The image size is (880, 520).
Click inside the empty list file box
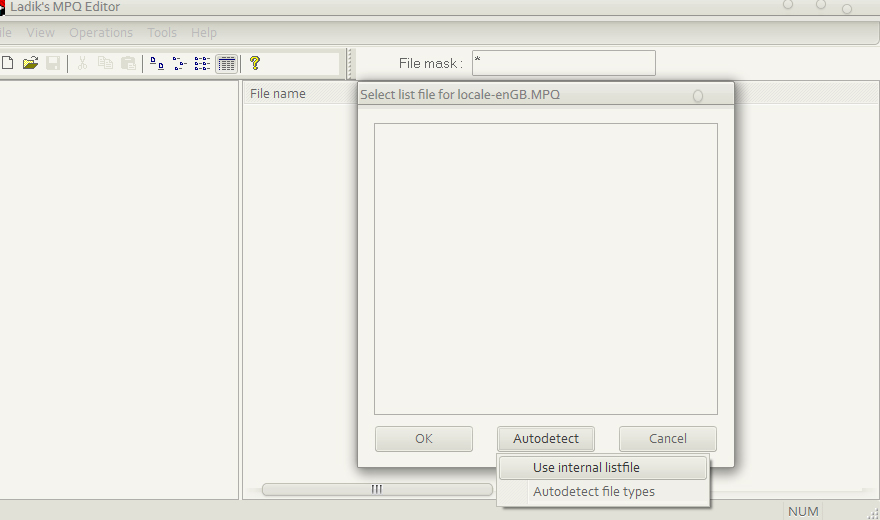tap(546, 269)
